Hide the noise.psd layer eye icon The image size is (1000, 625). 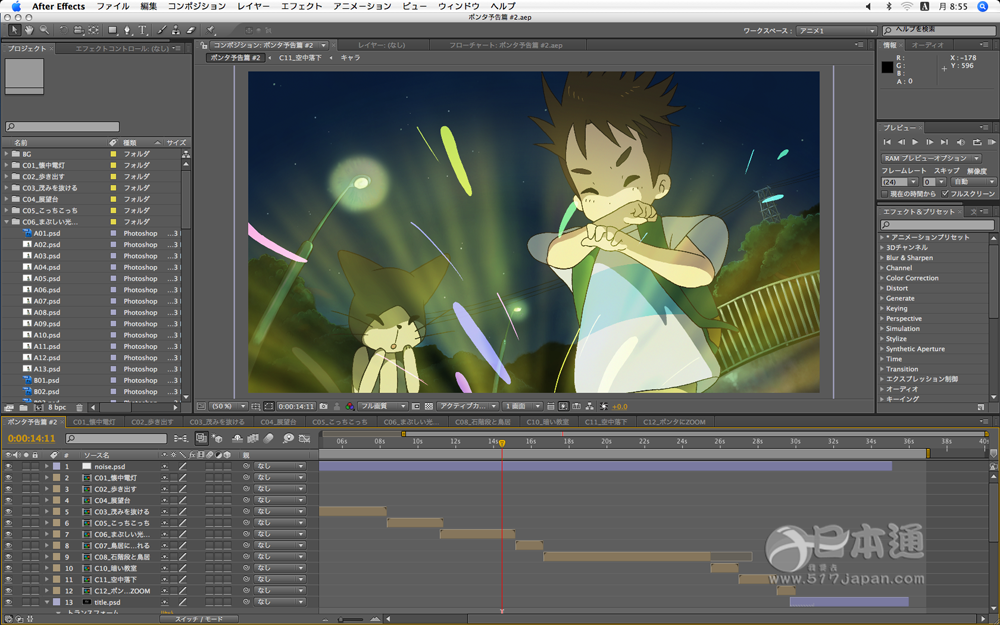coord(8,466)
